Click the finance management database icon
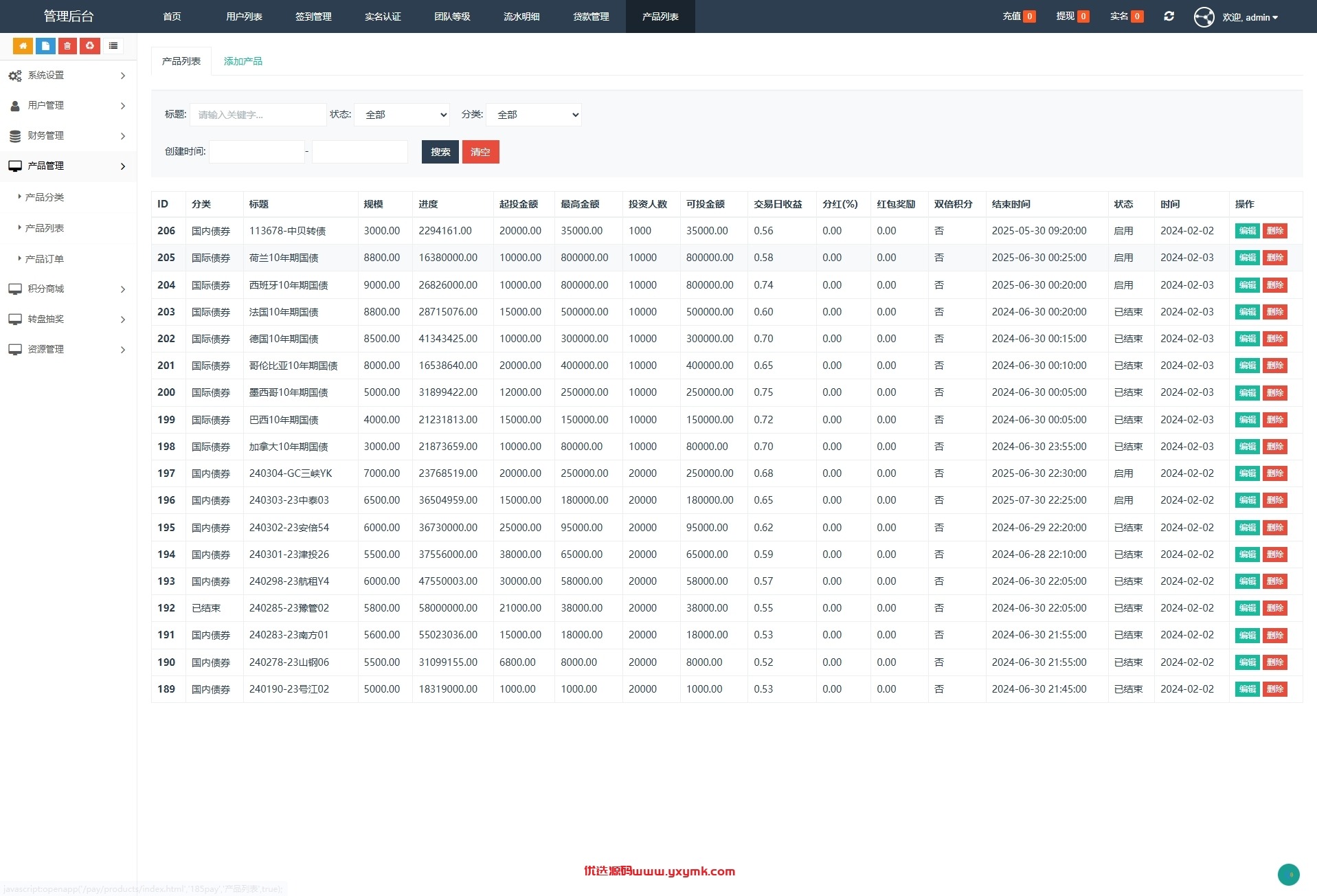This screenshot has height=896, width=1317. 15,136
